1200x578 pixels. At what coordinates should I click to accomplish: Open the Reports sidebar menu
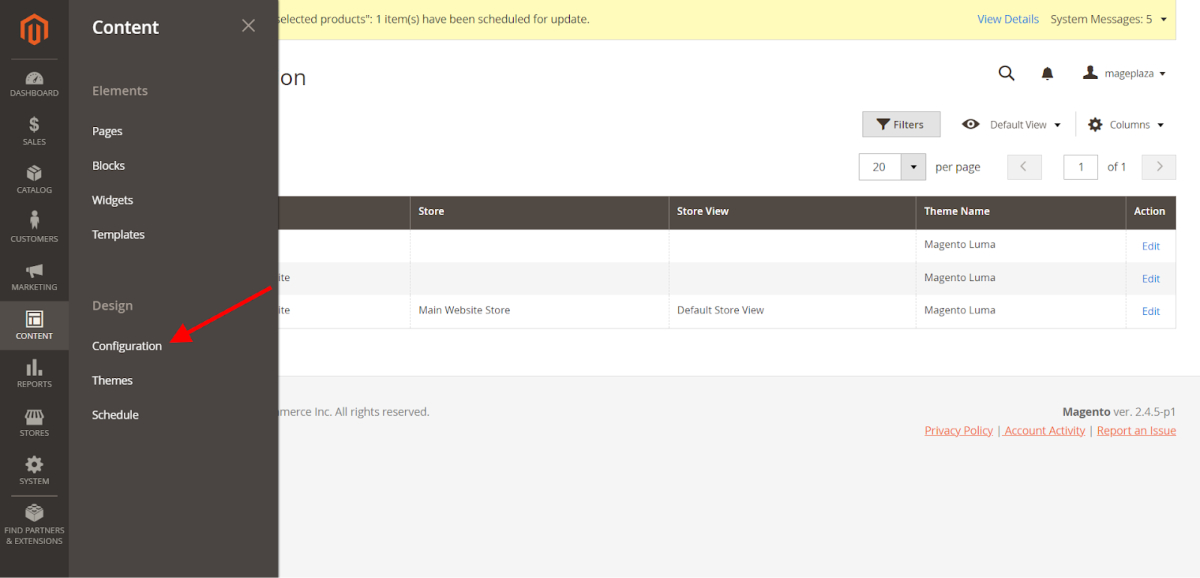[34, 374]
